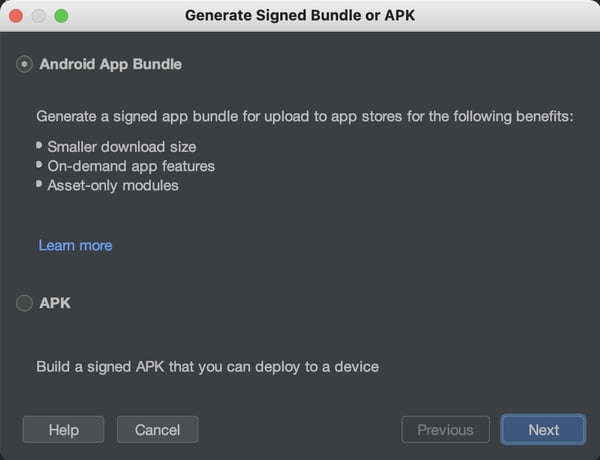Click the signed app bundle description line

click(305, 116)
